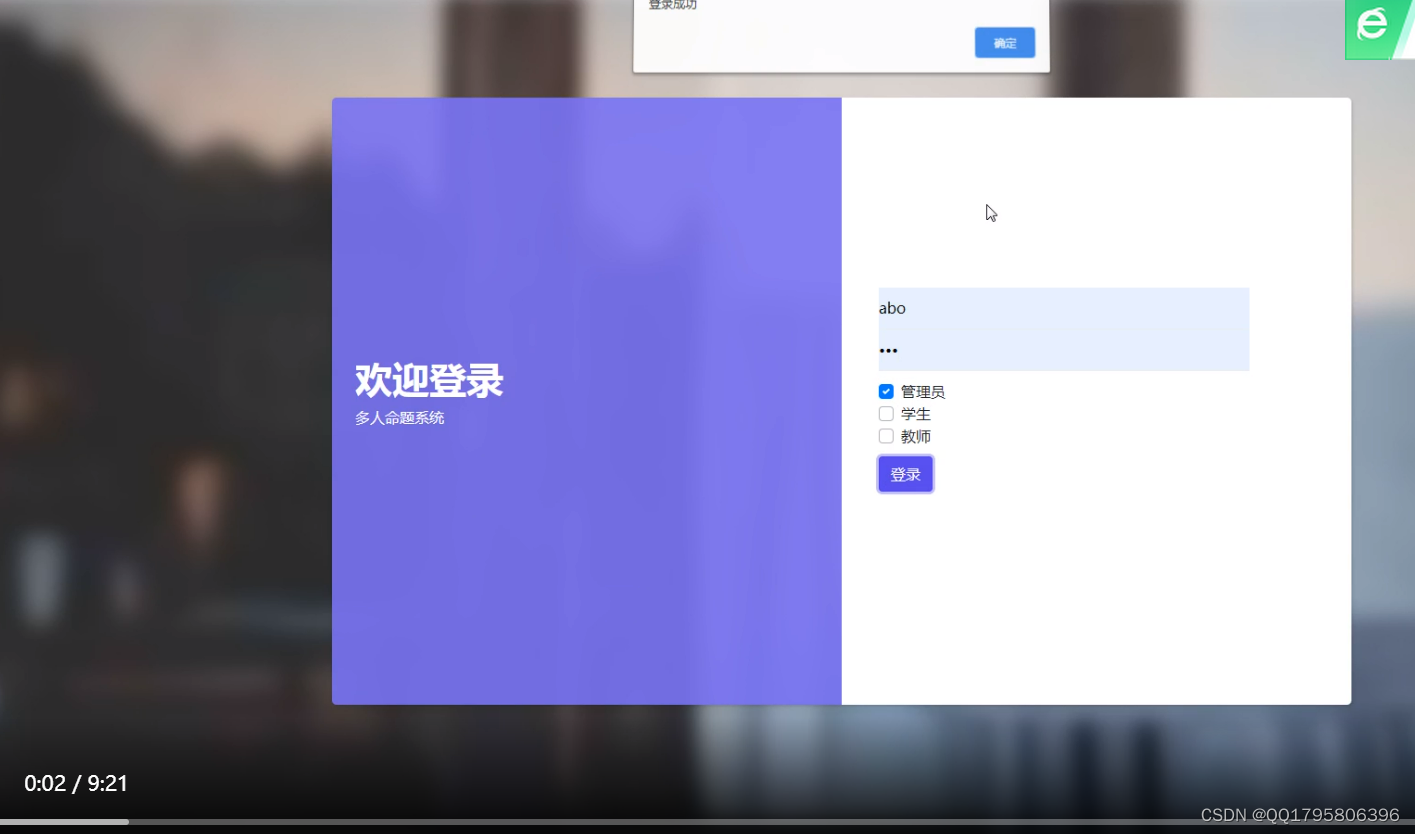The width and height of the screenshot is (1415, 834).
Task: Click the 登录成功 message in alert
Action: click(673, 5)
